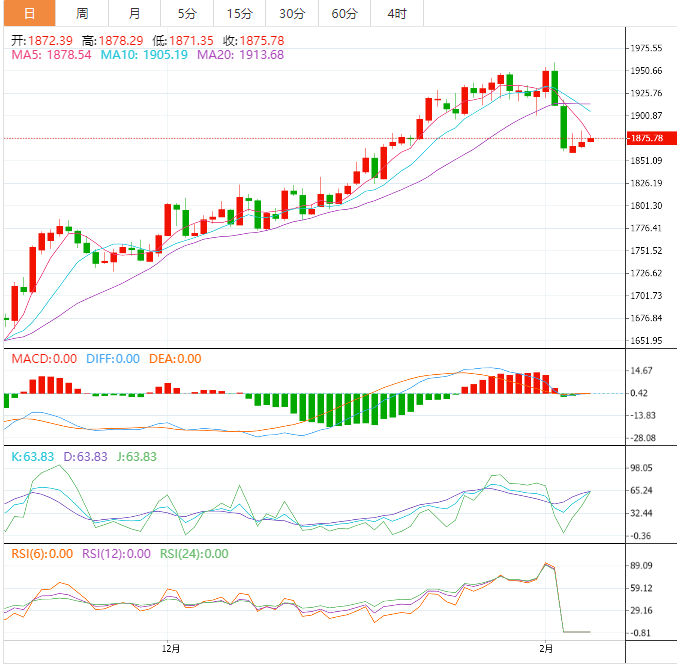Open the 30分 timeframe tab
677x670 pixels.
coord(292,13)
